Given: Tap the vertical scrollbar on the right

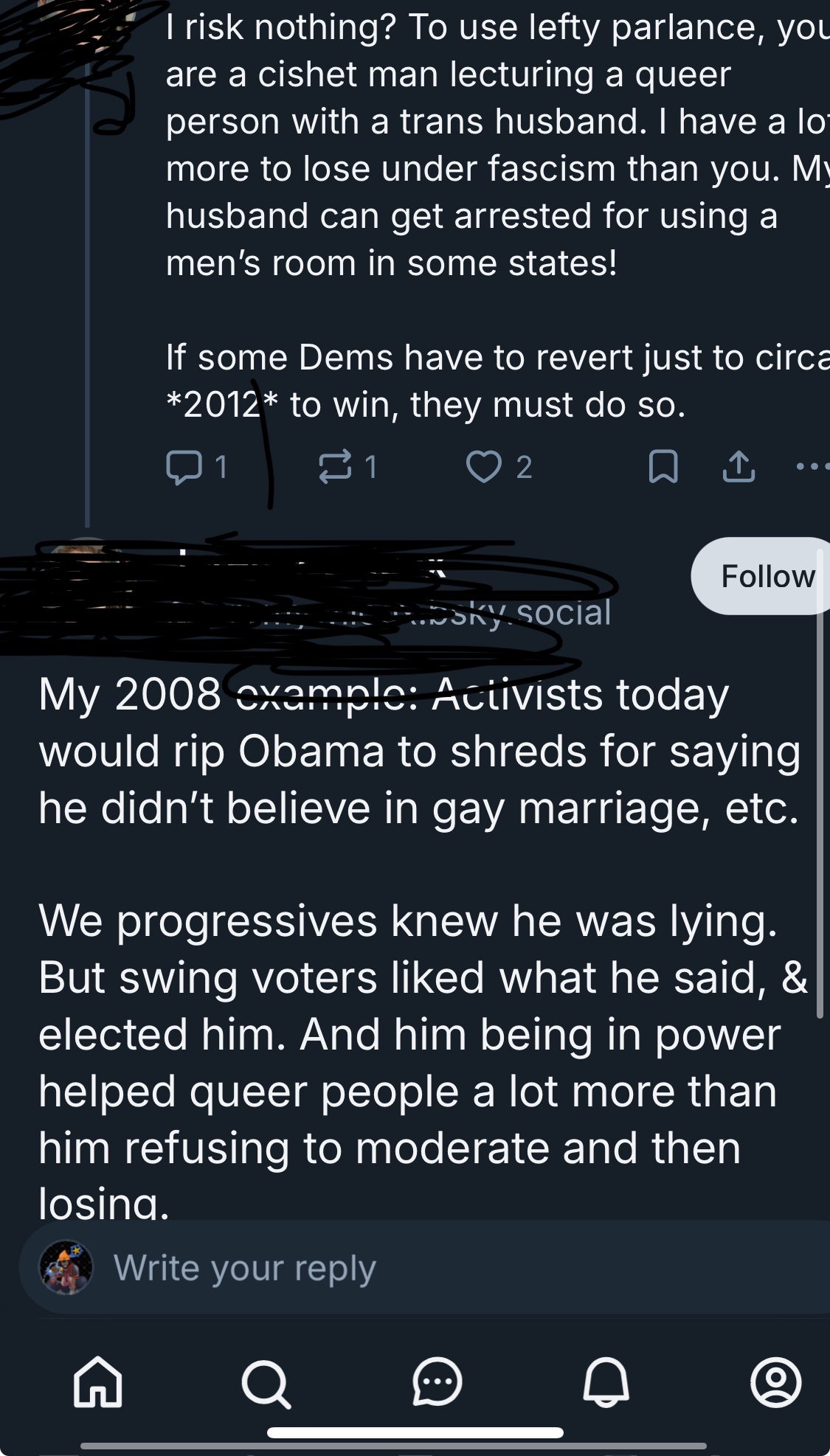Looking at the screenshot, I should [820, 811].
